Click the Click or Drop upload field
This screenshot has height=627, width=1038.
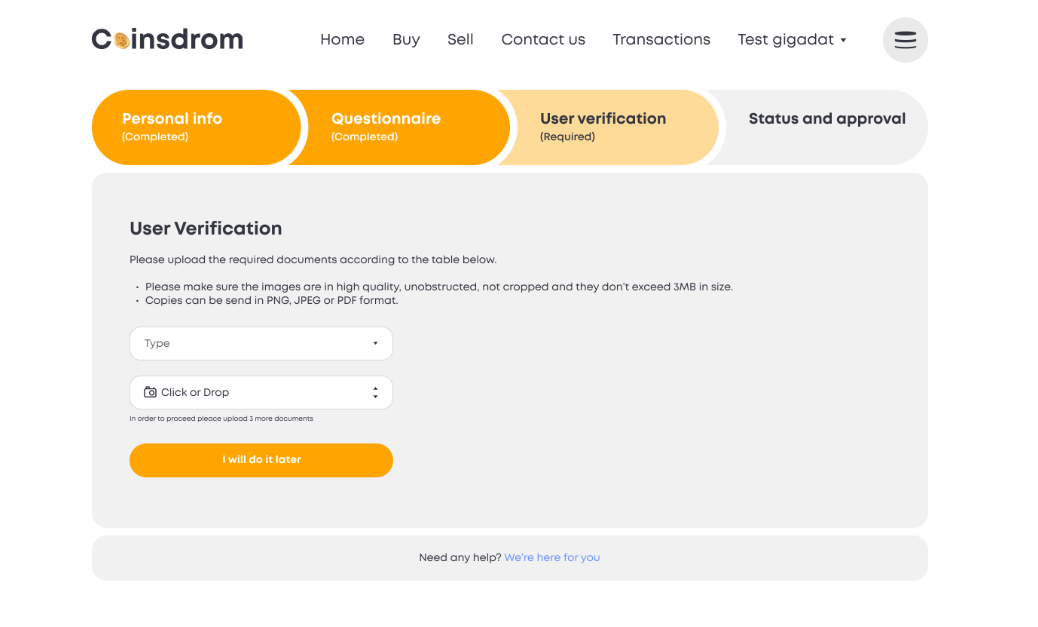click(x=261, y=393)
